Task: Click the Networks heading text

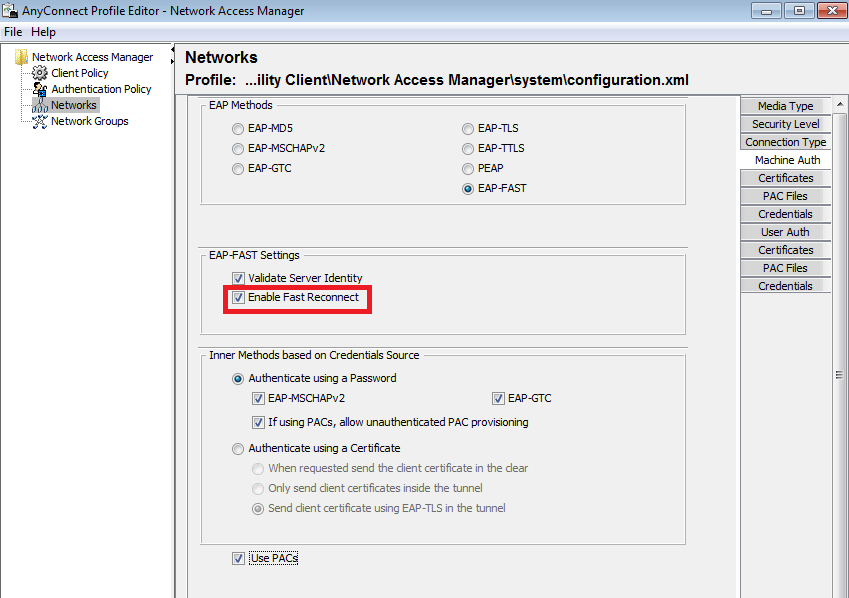Action: pos(221,57)
